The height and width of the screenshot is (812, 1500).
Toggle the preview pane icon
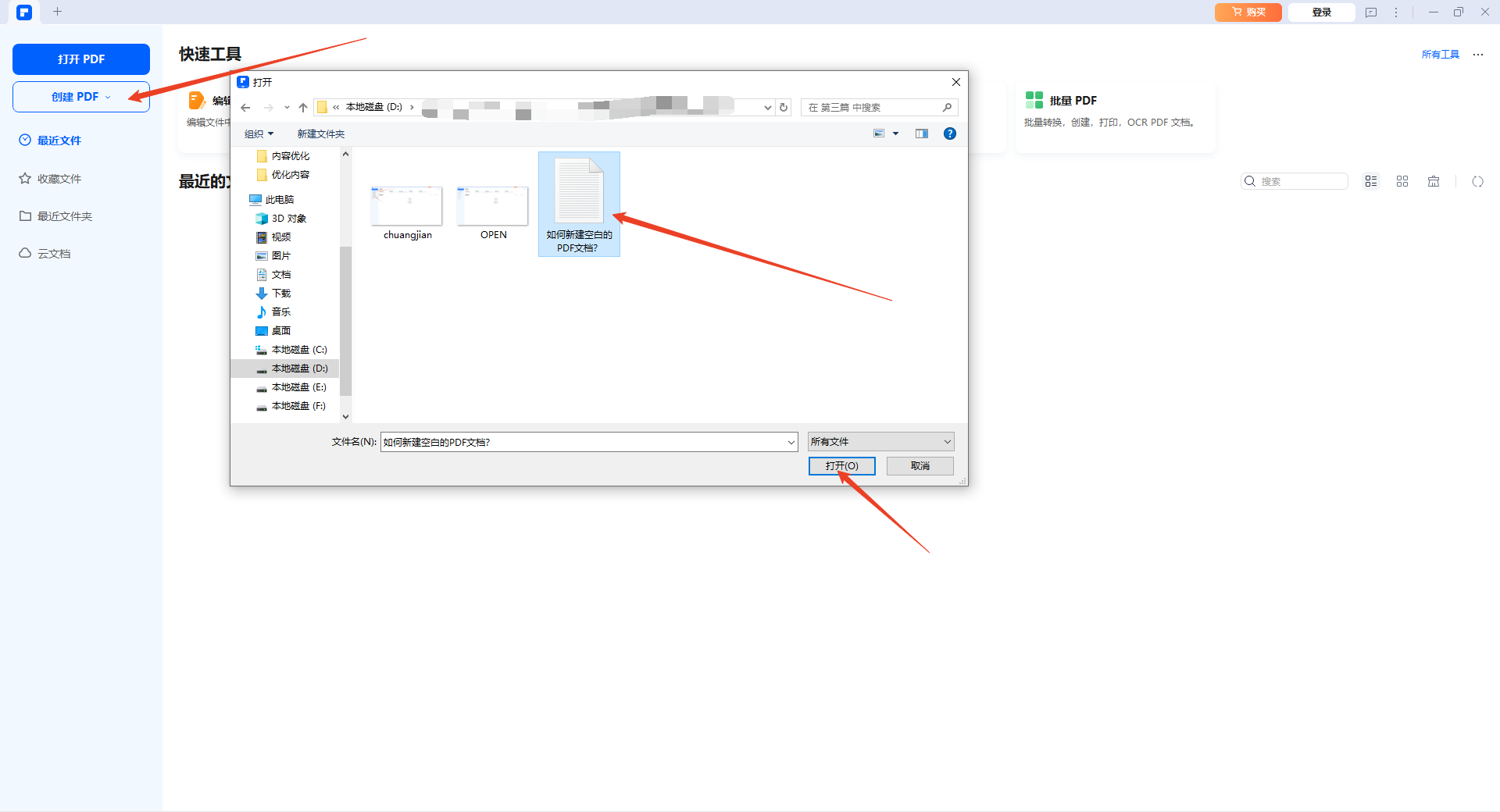(922, 134)
